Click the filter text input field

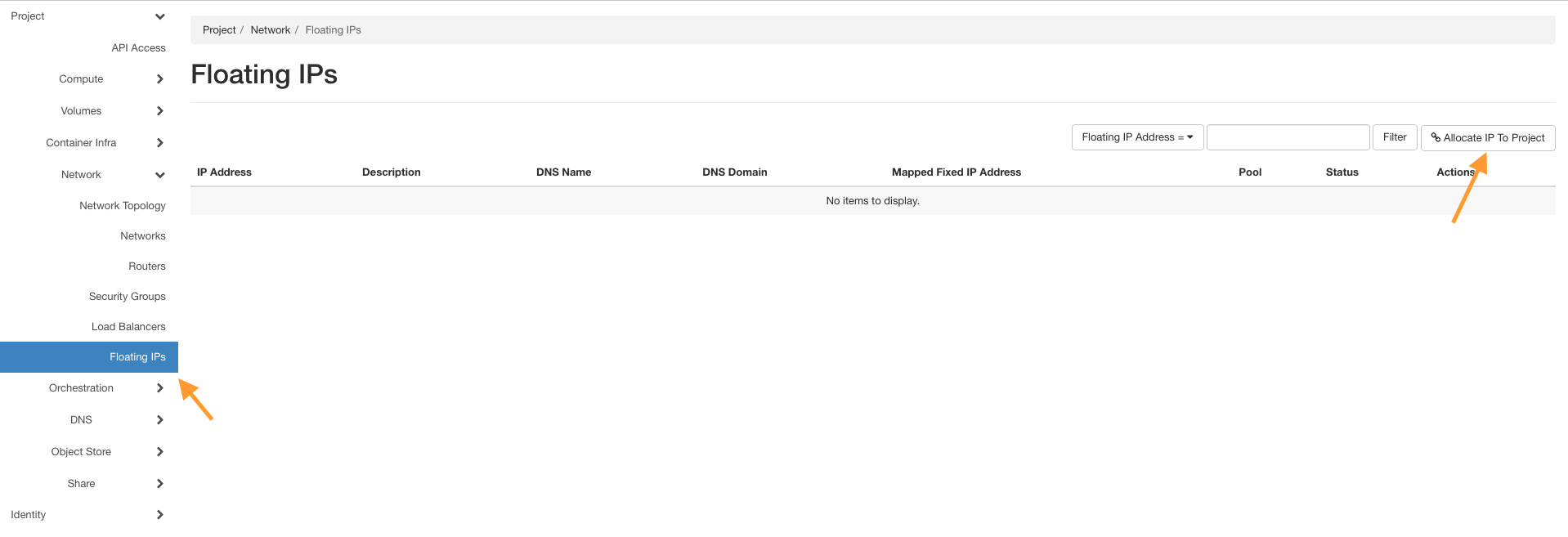click(1287, 137)
